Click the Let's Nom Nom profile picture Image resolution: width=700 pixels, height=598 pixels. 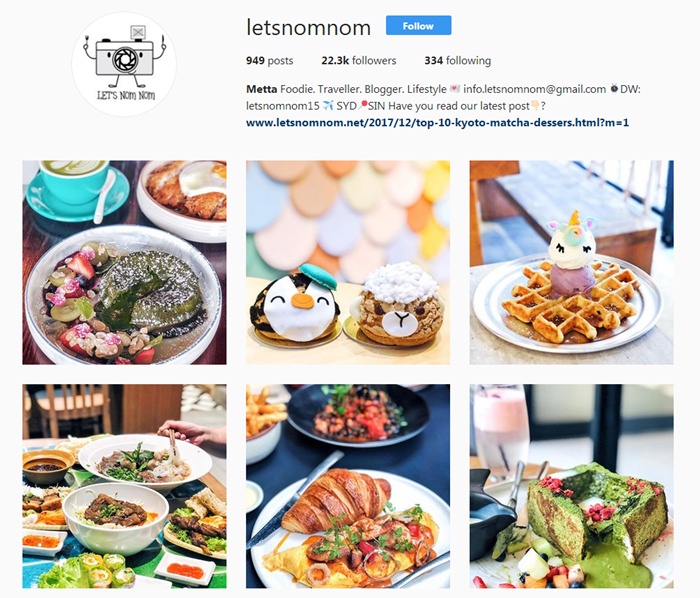(124, 64)
